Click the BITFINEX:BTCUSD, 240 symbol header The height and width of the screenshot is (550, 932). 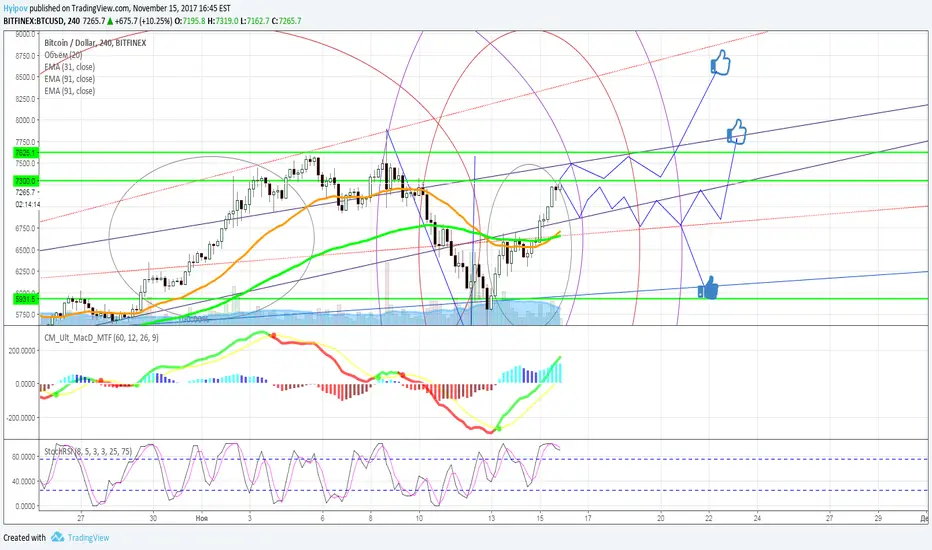(x=42, y=21)
